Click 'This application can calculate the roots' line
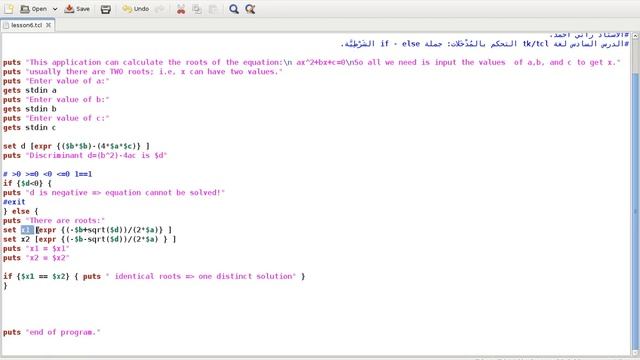The image size is (640, 360). point(312,62)
